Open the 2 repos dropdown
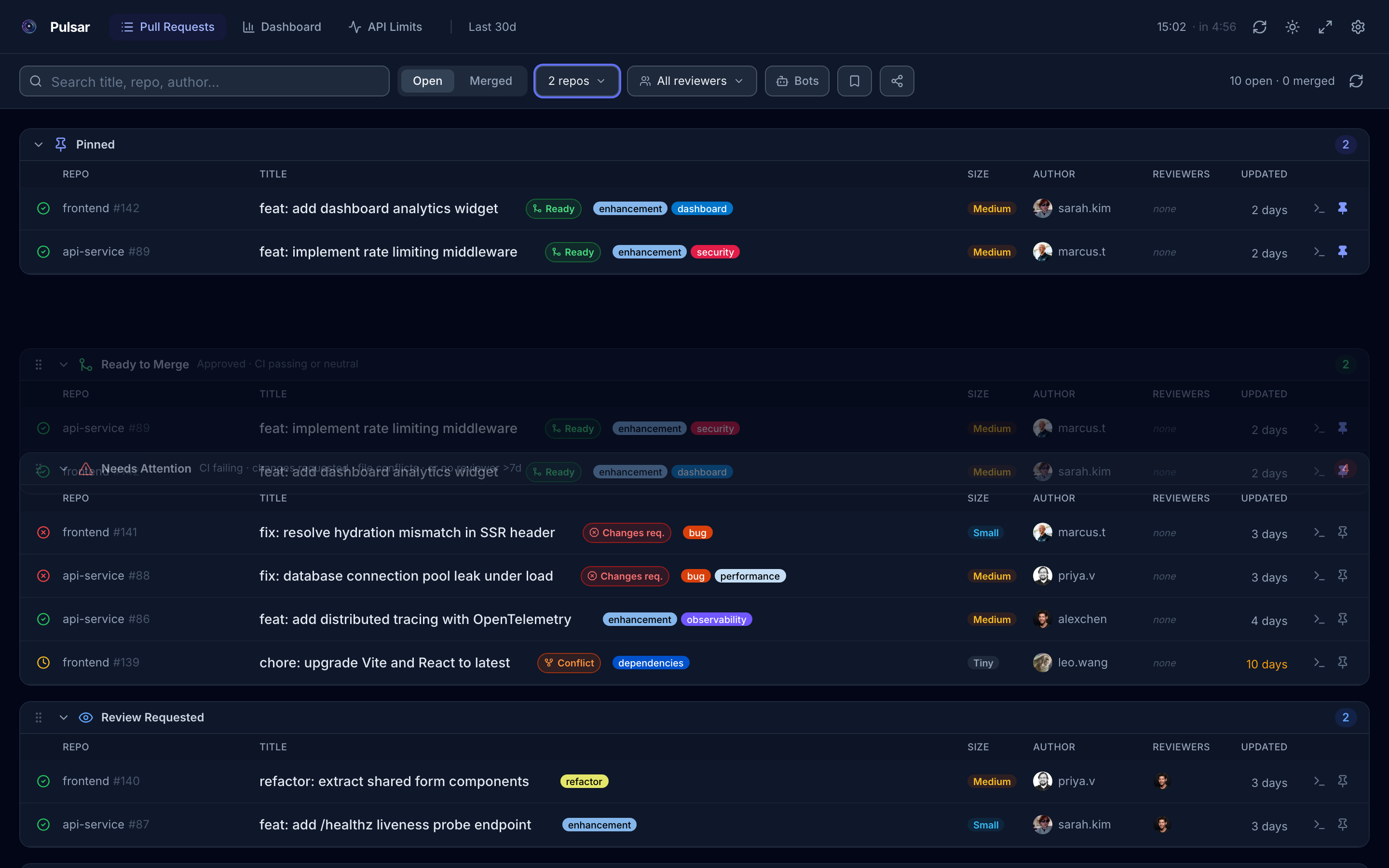The width and height of the screenshot is (1389, 868). pyautogui.click(x=576, y=81)
